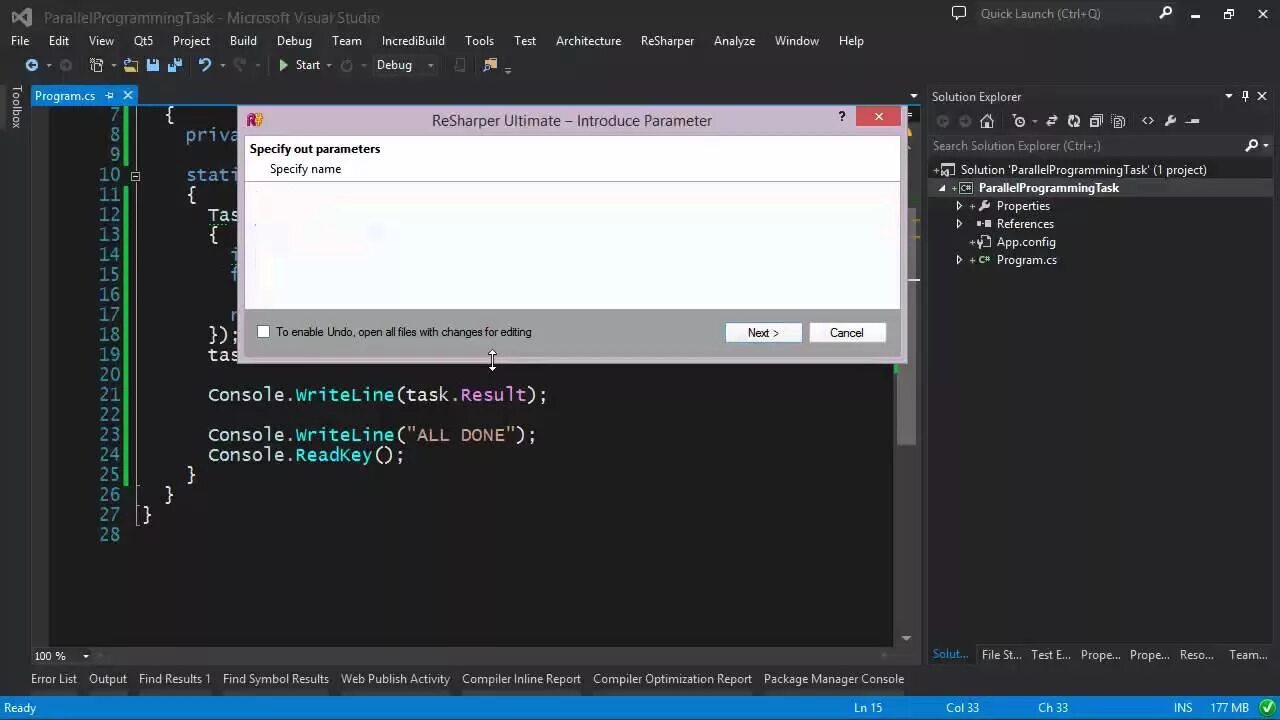This screenshot has height=720, width=1280.
Task: Open Solution Explorer window options dropdown
Action: click(x=1229, y=96)
